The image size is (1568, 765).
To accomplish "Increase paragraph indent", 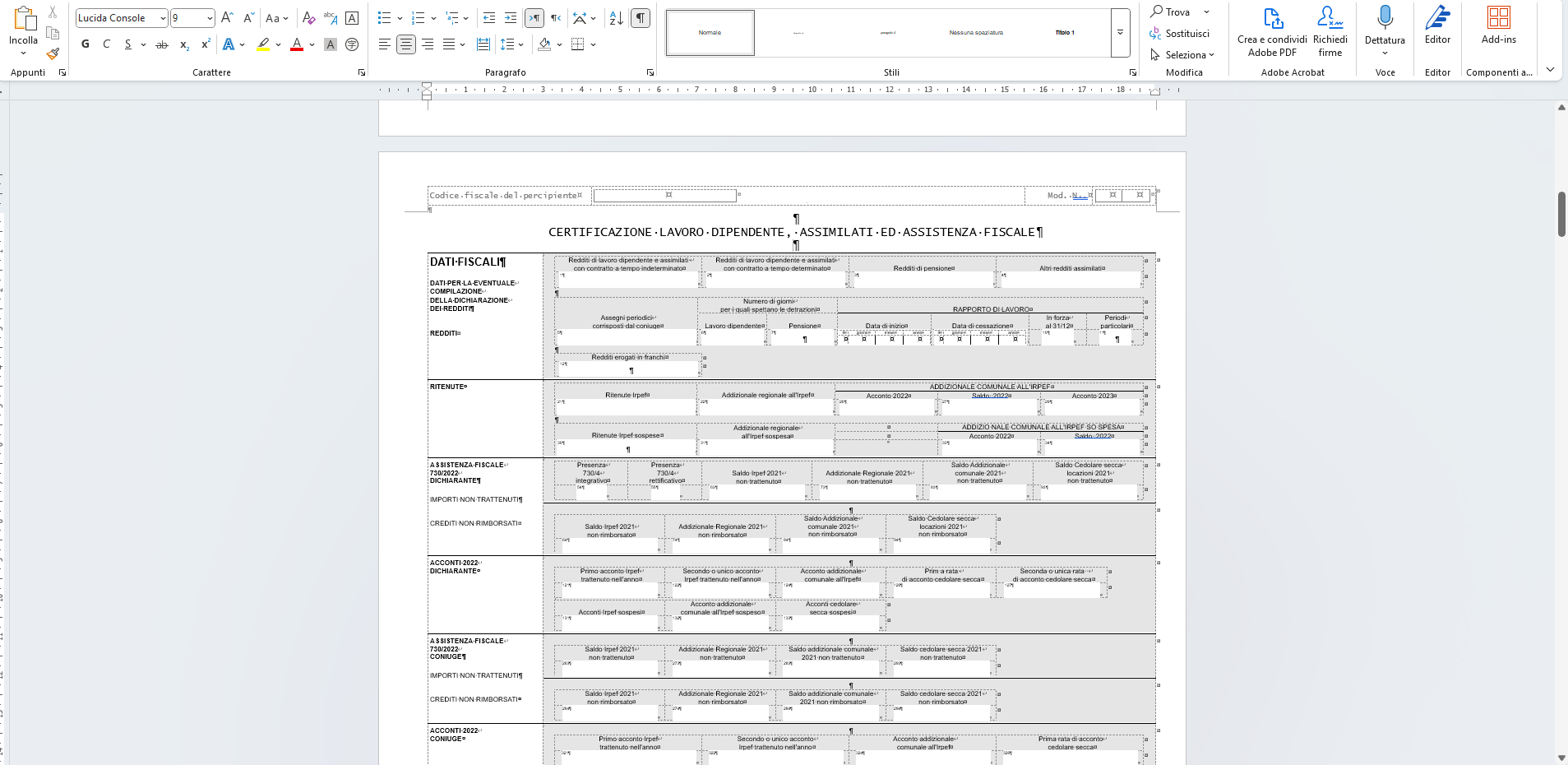I will pyautogui.click(x=511, y=18).
